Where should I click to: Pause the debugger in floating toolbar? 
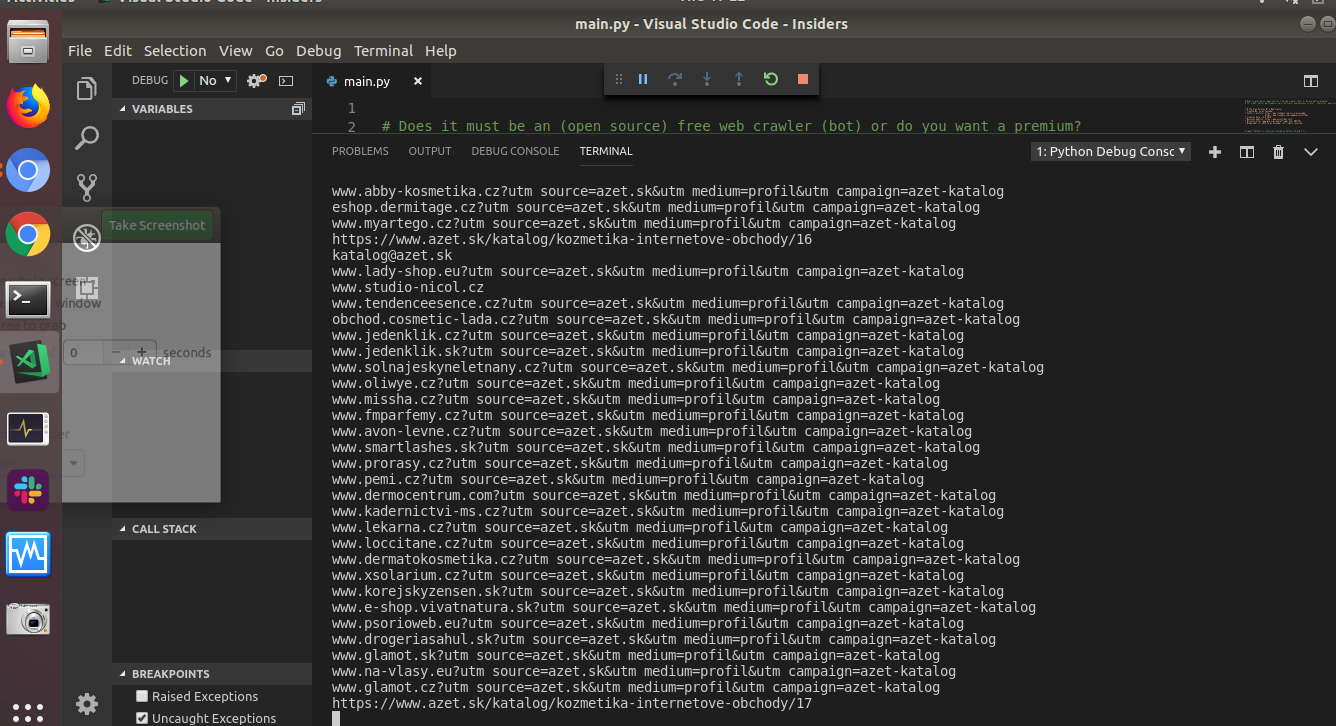pyautogui.click(x=643, y=79)
